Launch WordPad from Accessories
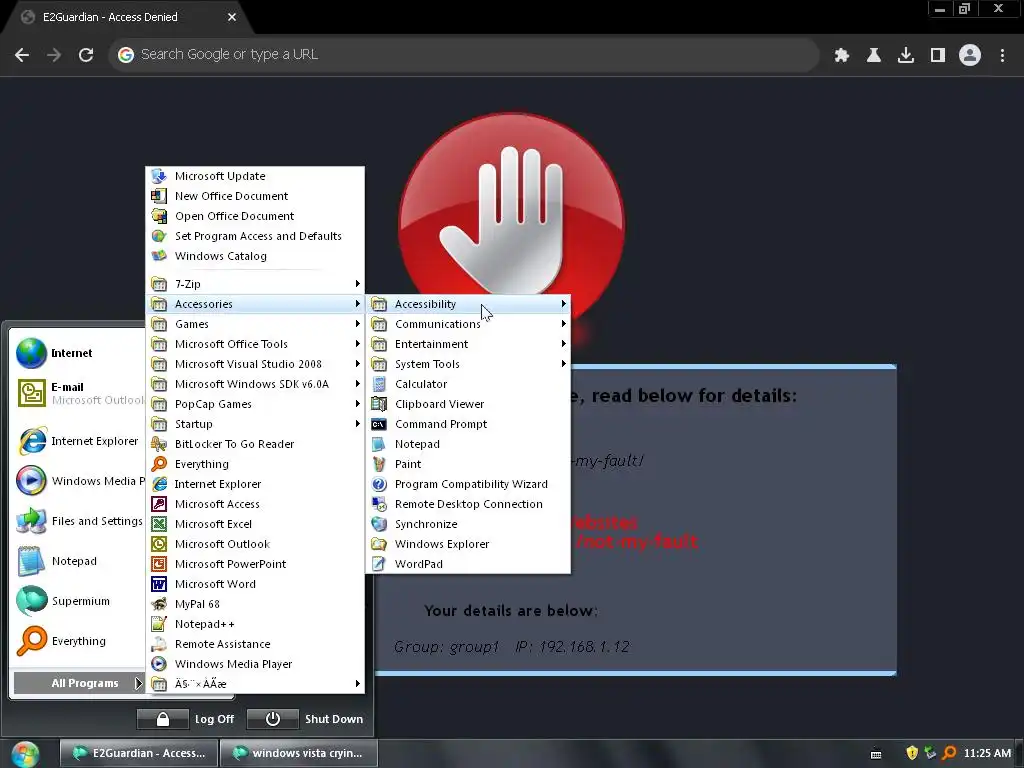1024x768 pixels. 468,564
